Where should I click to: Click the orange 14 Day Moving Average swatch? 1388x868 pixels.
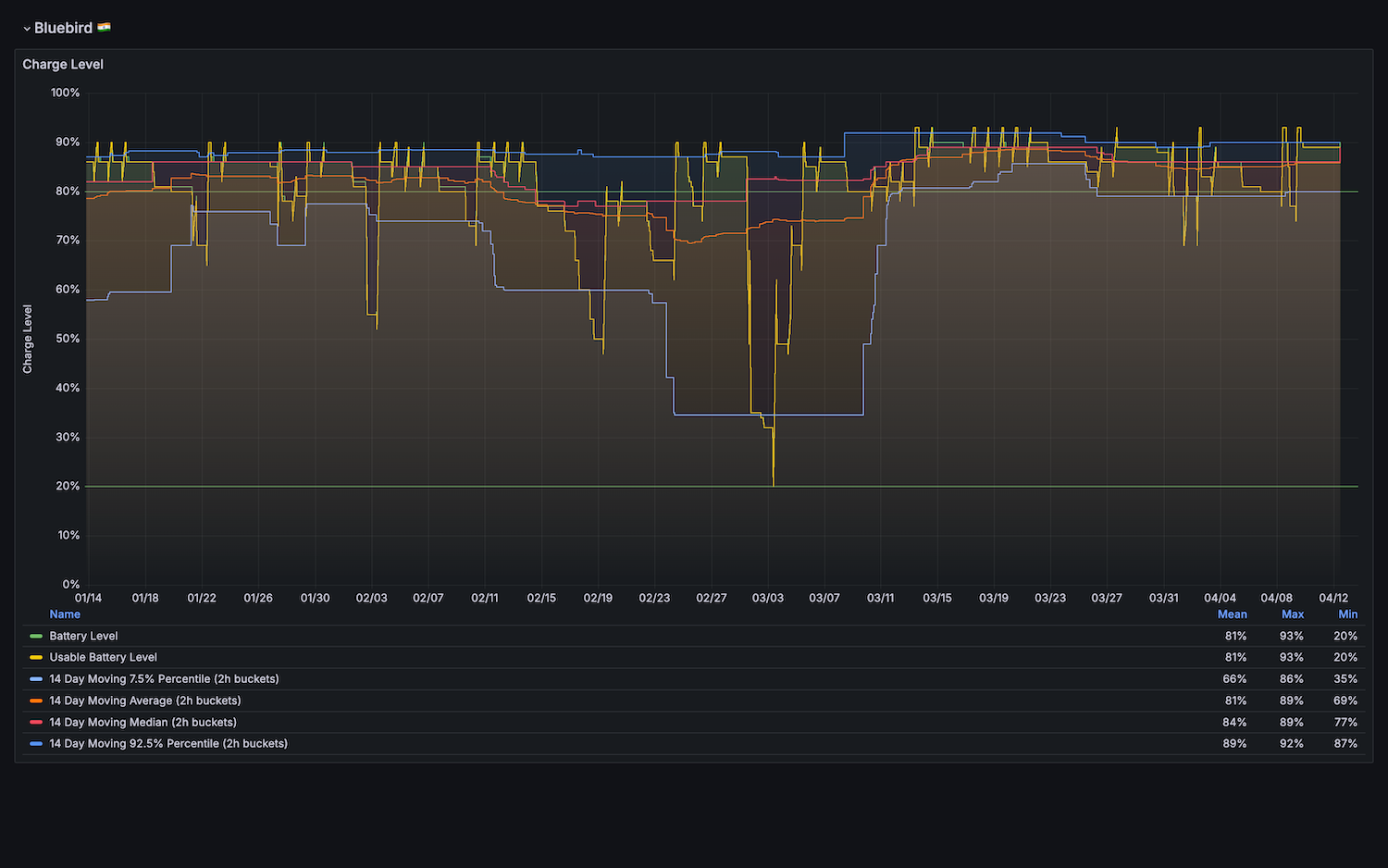click(36, 701)
